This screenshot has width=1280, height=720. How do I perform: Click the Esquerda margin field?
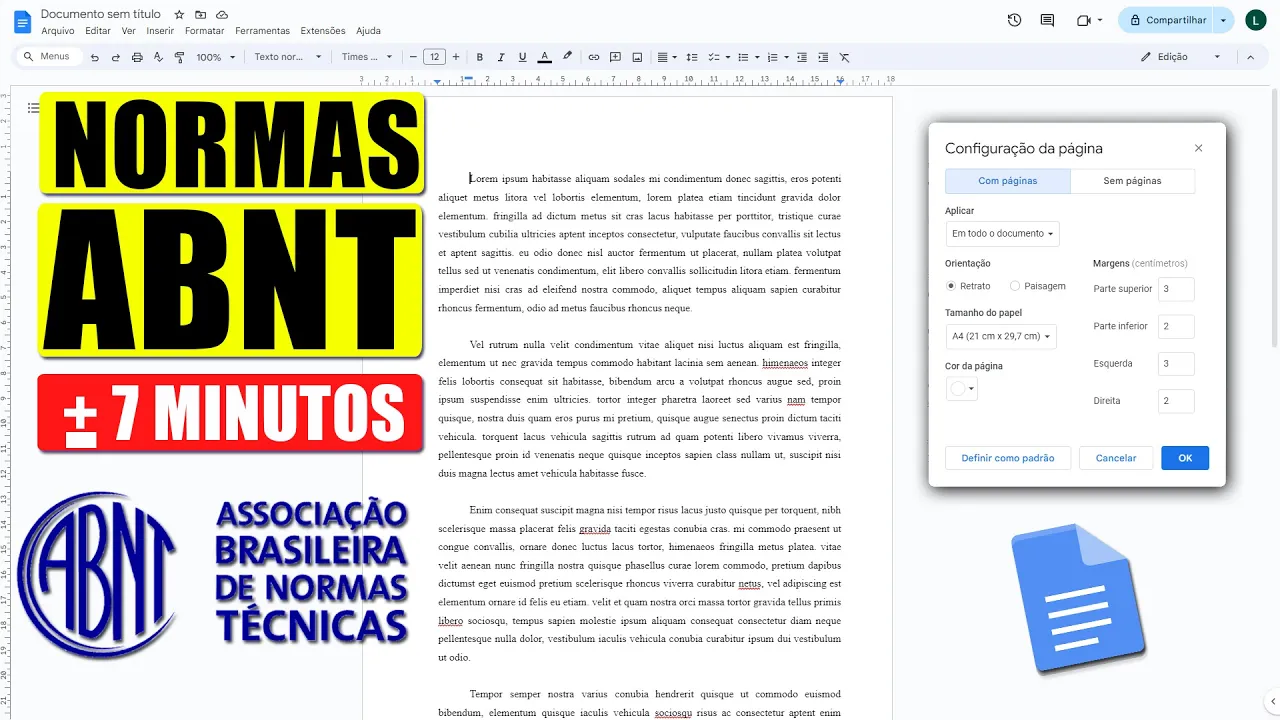1176,364
